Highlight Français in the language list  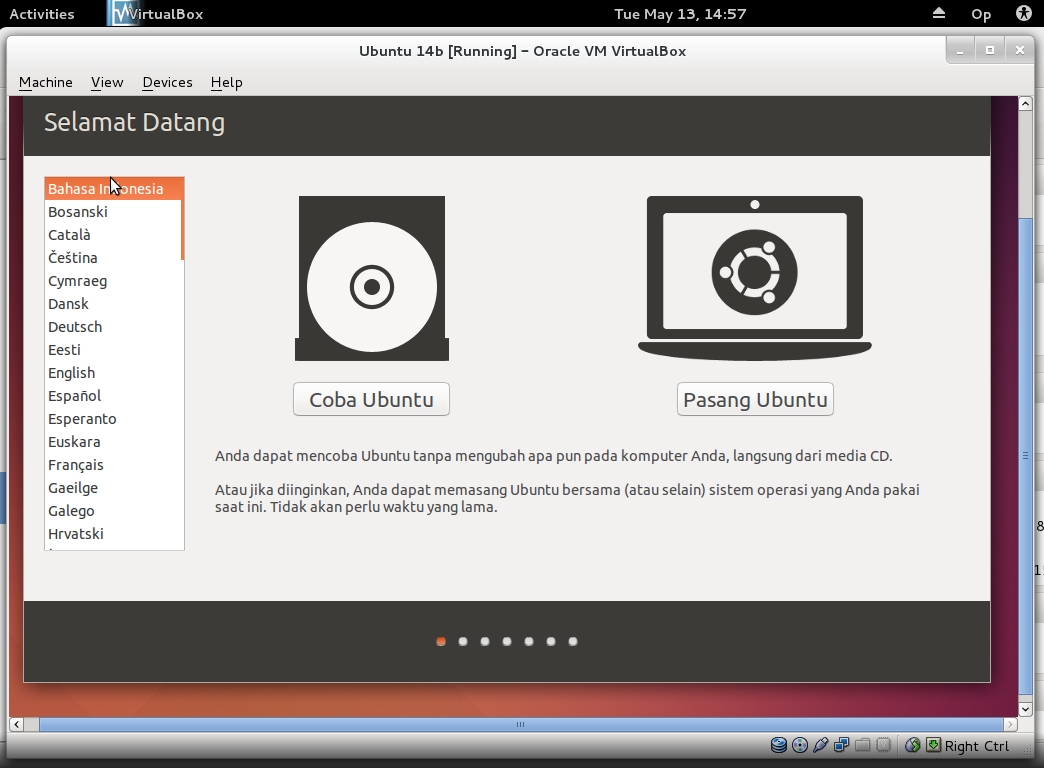click(78, 464)
